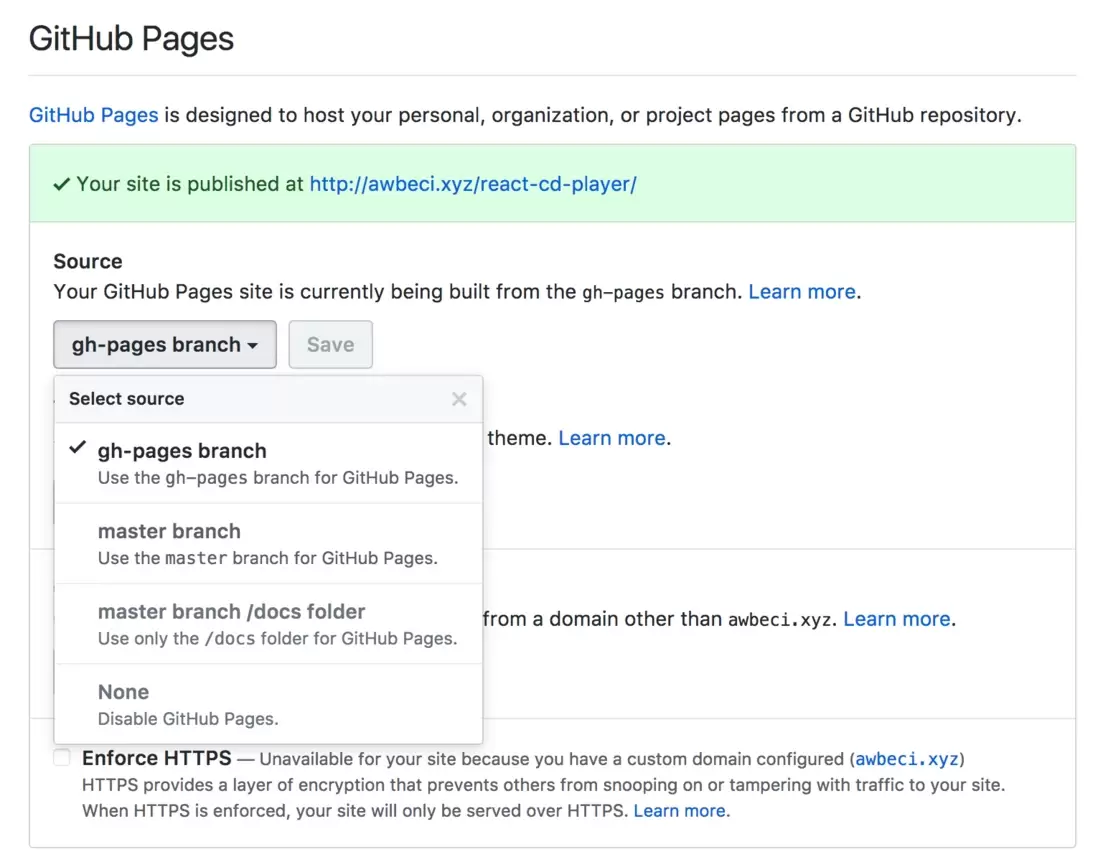This screenshot has height=867, width=1098.
Task: Open Learn more link under Source
Action: (802, 291)
